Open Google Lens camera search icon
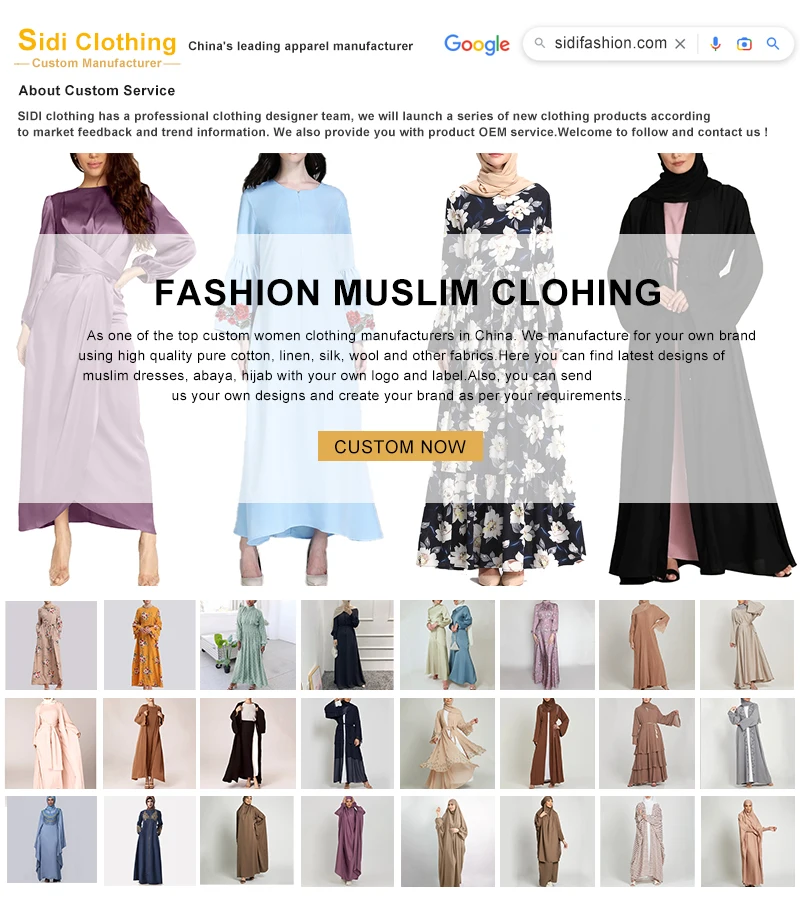Viewport: 800px width, 900px height. (x=744, y=44)
